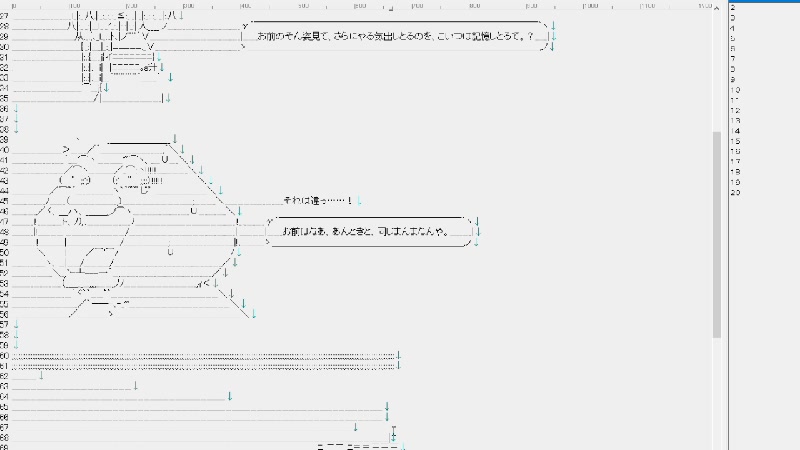Image resolution: width=800 pixels, height=450 pixels.
Task: Click the scrollbar track below the thumb
Action: (716, 390)
